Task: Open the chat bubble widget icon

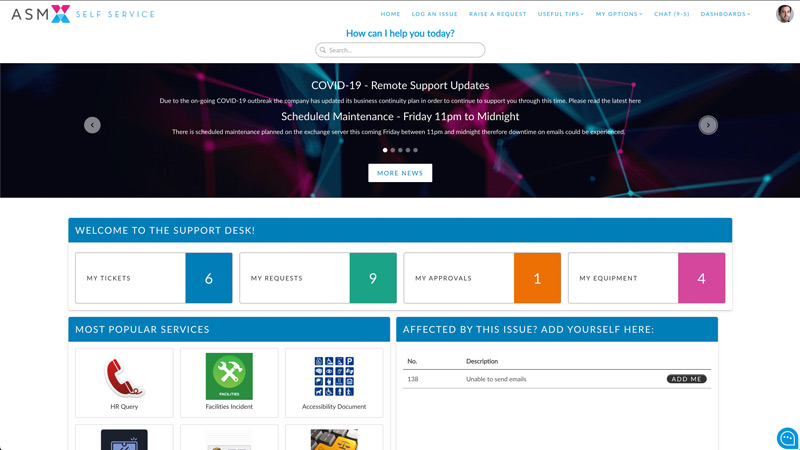Action: (787, 438)
